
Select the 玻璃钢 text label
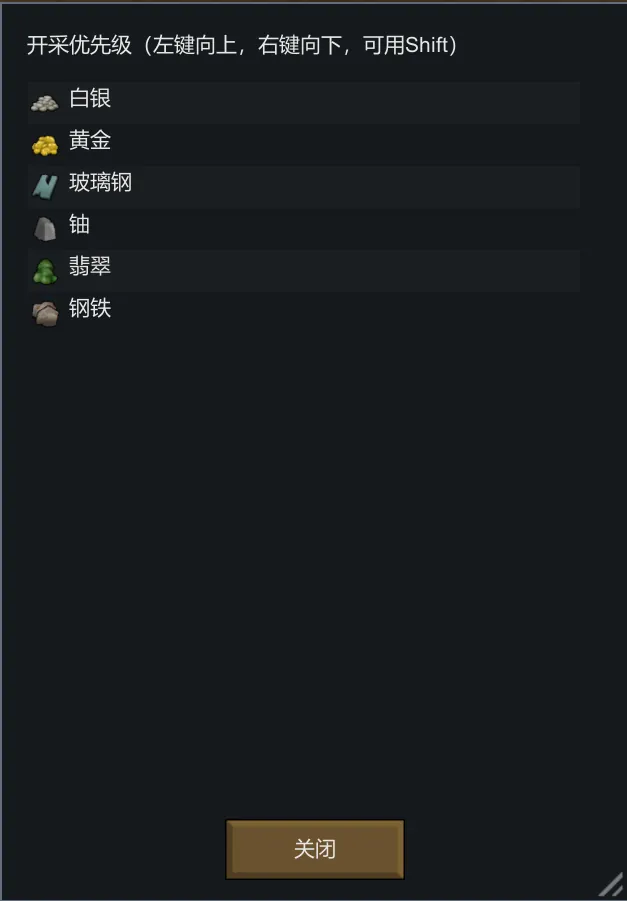tap(100, 183)
